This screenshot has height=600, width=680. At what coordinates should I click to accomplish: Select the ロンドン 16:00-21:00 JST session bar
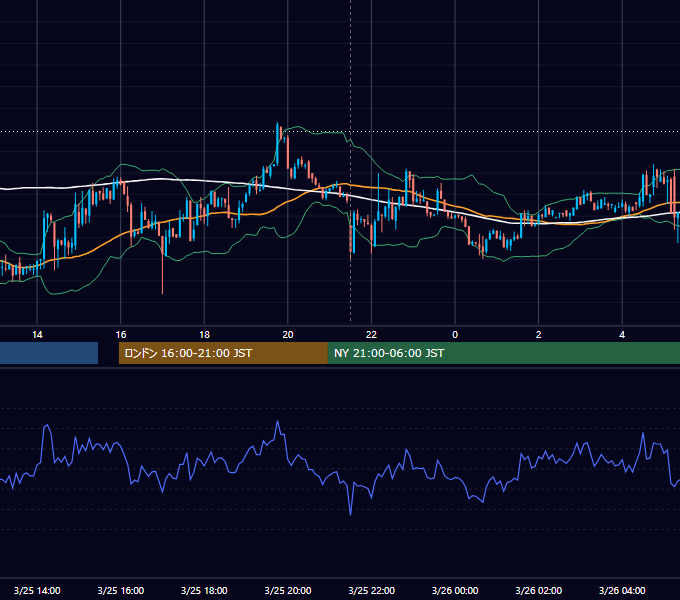(223, 353)
